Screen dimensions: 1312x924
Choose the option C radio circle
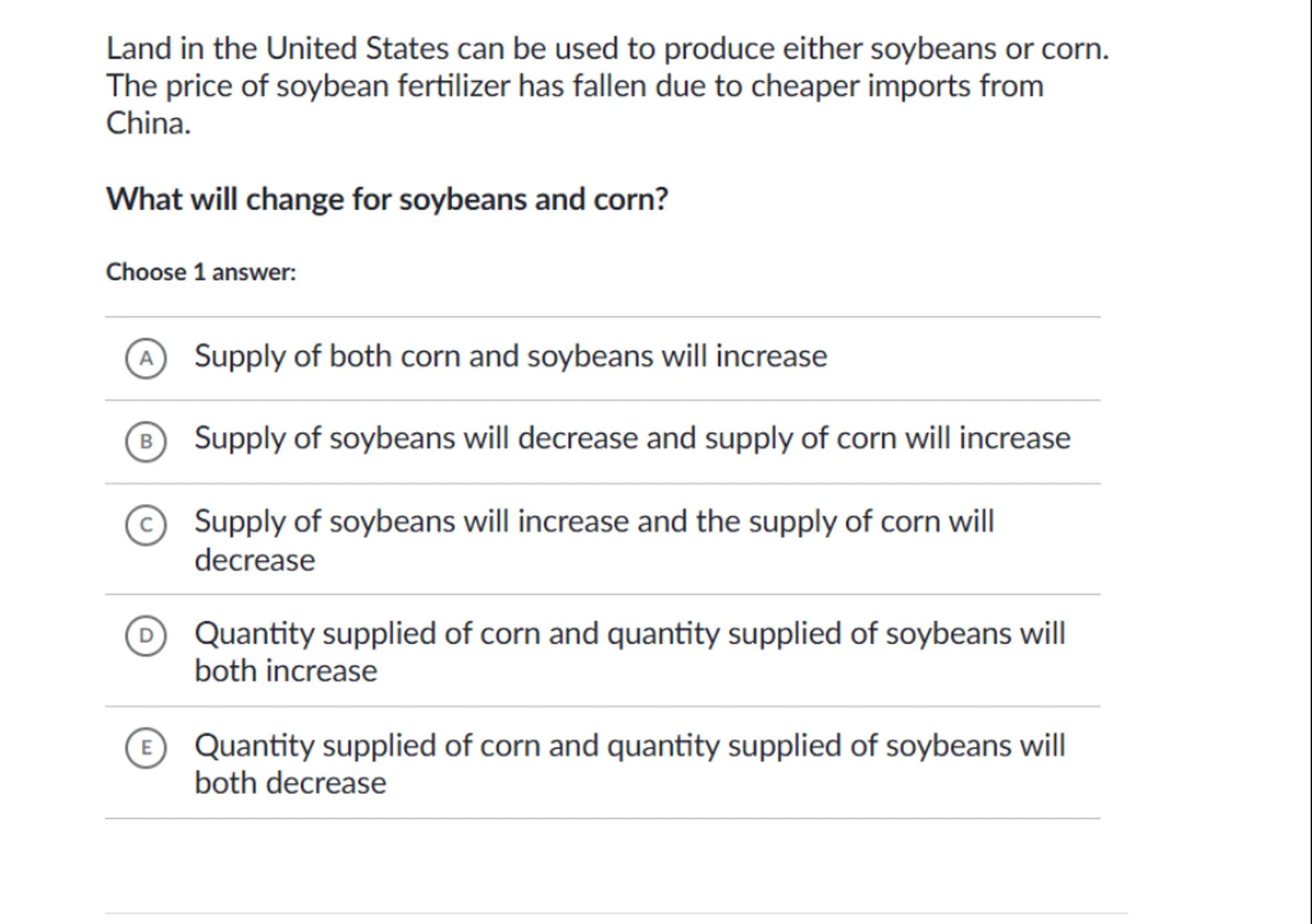pos(146,525)
